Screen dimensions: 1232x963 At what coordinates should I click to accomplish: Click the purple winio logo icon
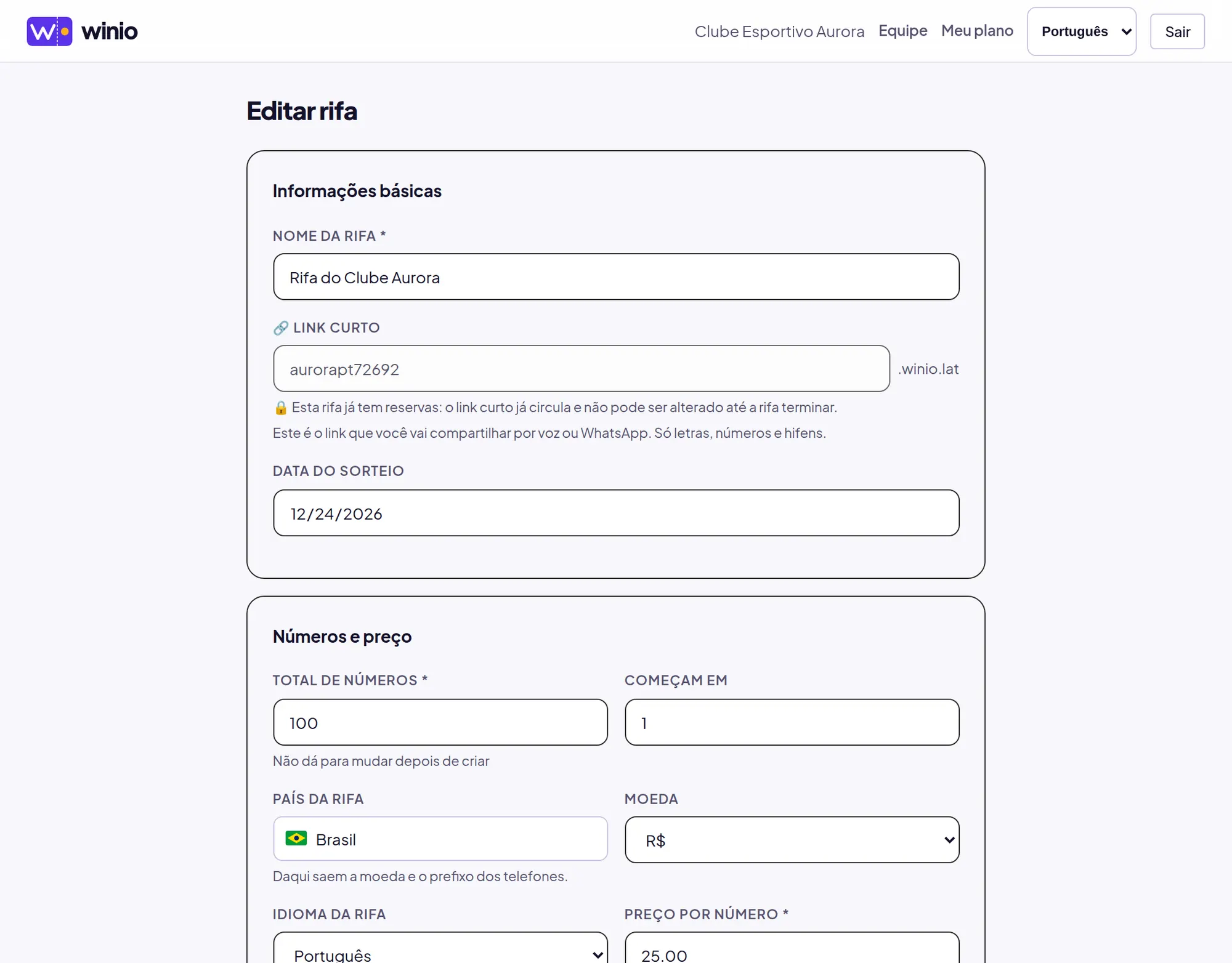point(49,31)
